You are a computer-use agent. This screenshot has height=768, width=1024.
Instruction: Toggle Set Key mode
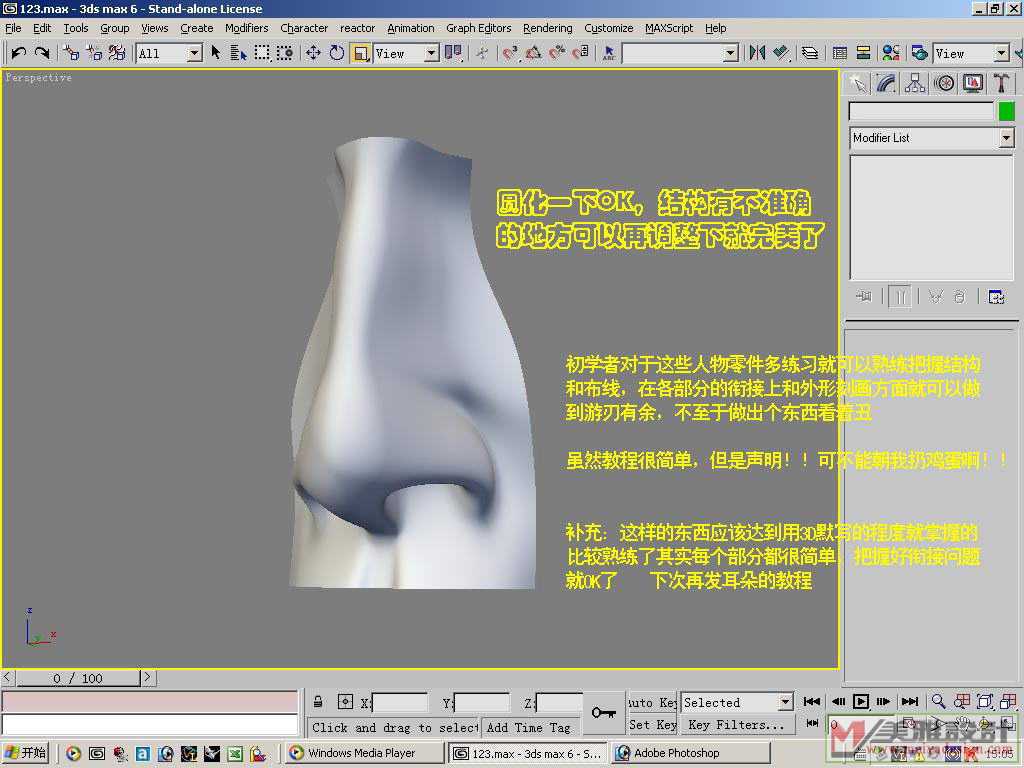coord(652,725)
